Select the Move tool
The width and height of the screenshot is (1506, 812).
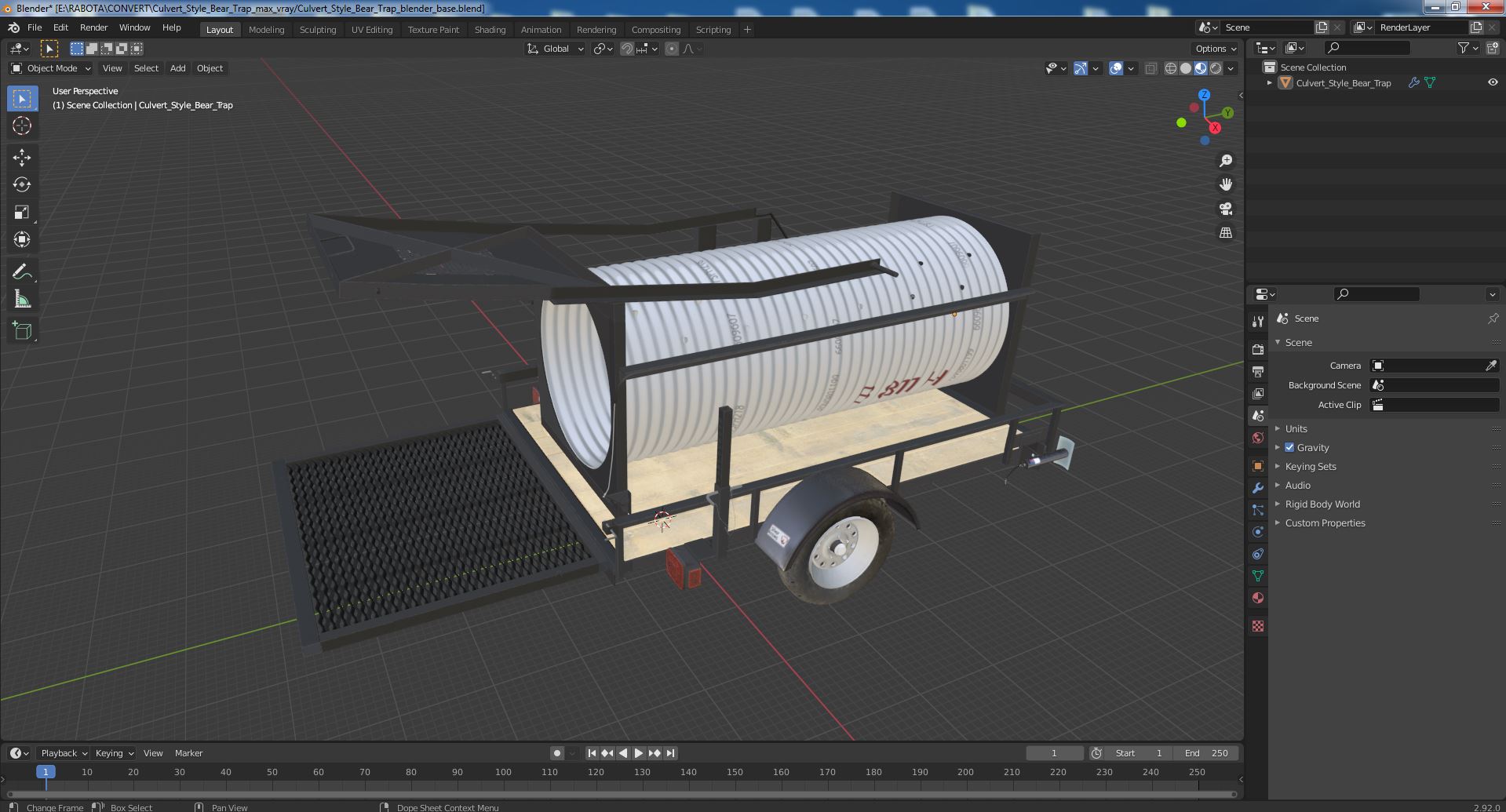(x=22, y=158)
